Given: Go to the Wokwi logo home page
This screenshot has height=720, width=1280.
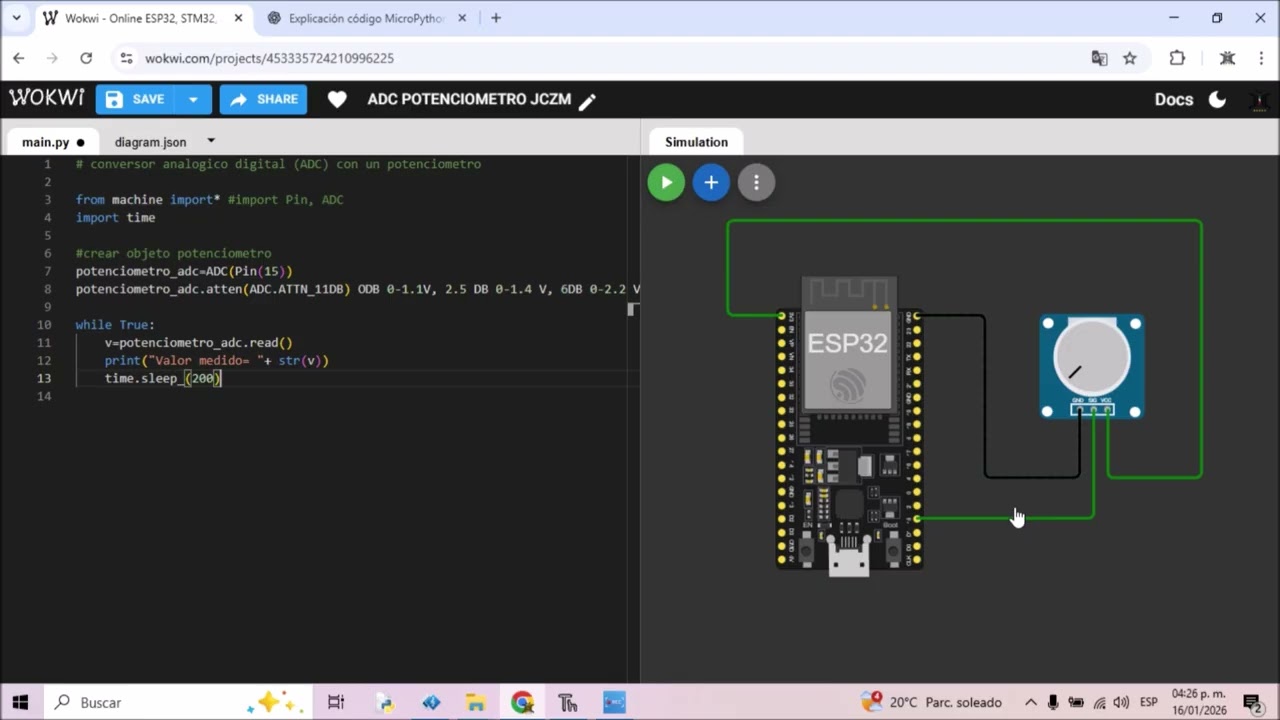Looking at the screenshot, I should [x=47, y=98].
